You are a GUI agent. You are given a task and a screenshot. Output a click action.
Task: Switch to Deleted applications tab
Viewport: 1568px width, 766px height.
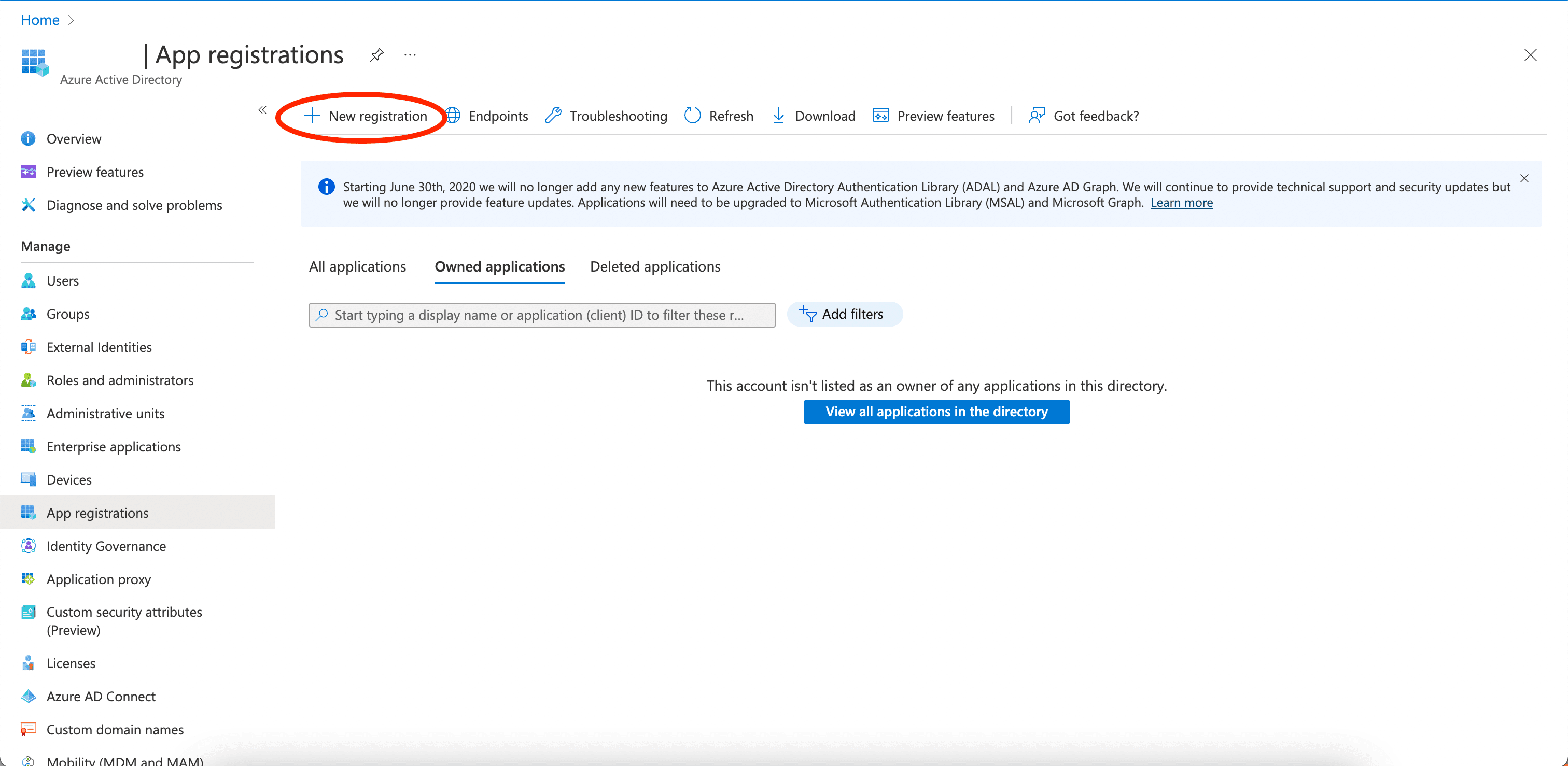pyautogui.click(x=655, y=266)
